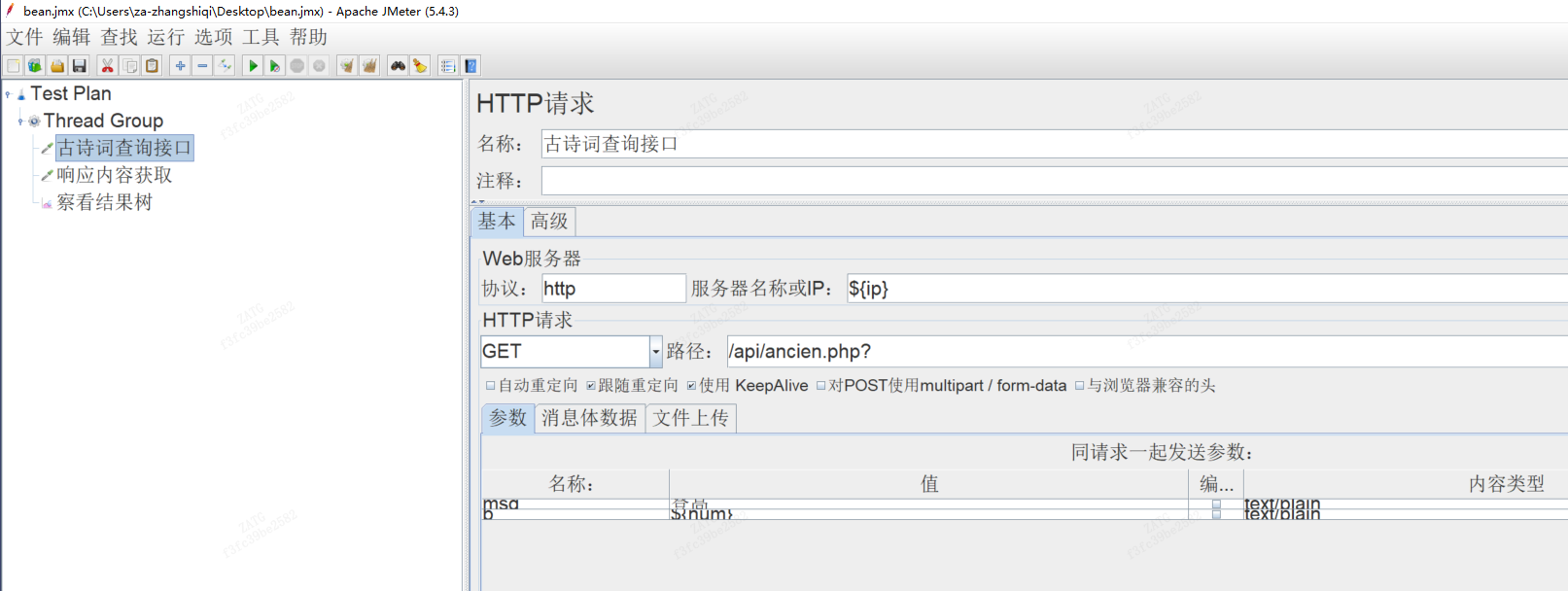Switch to the 消息体数据 tab
Image resolution: width=1568 pixels, height=591 pixels.
[x=590, y=418]
